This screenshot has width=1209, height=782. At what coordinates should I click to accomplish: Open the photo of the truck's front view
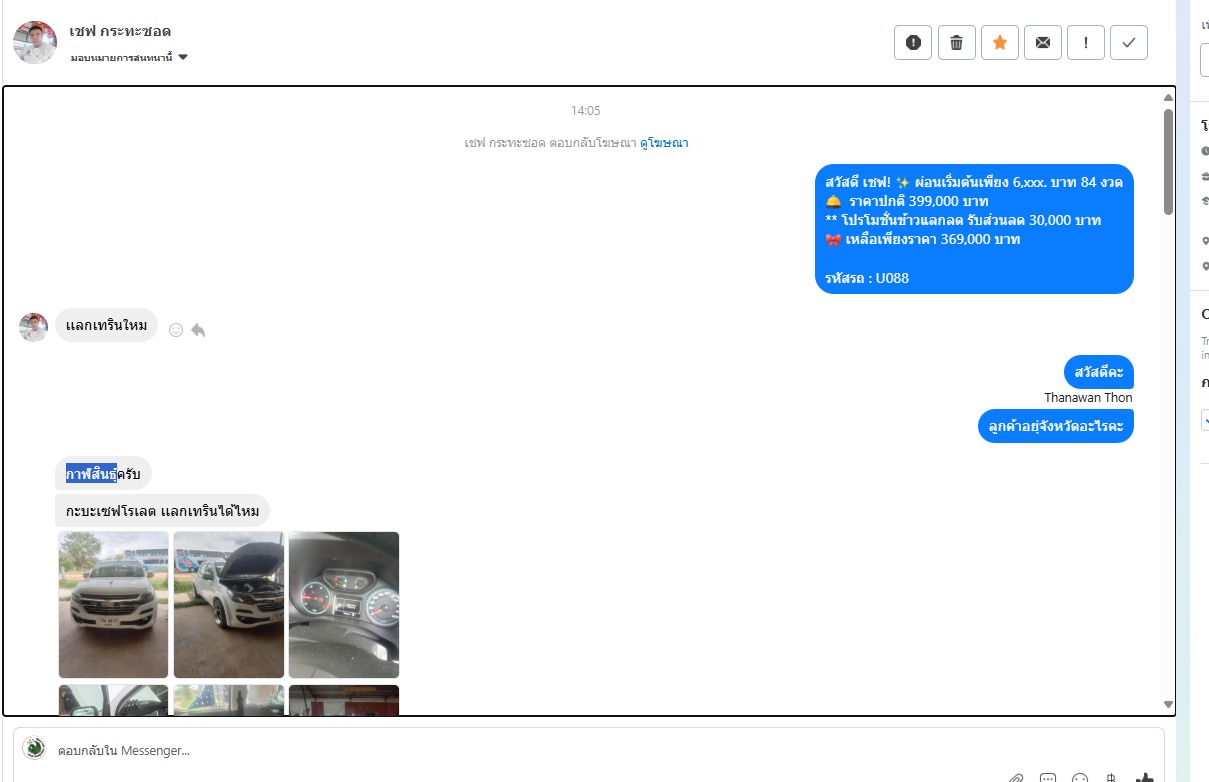113,605
